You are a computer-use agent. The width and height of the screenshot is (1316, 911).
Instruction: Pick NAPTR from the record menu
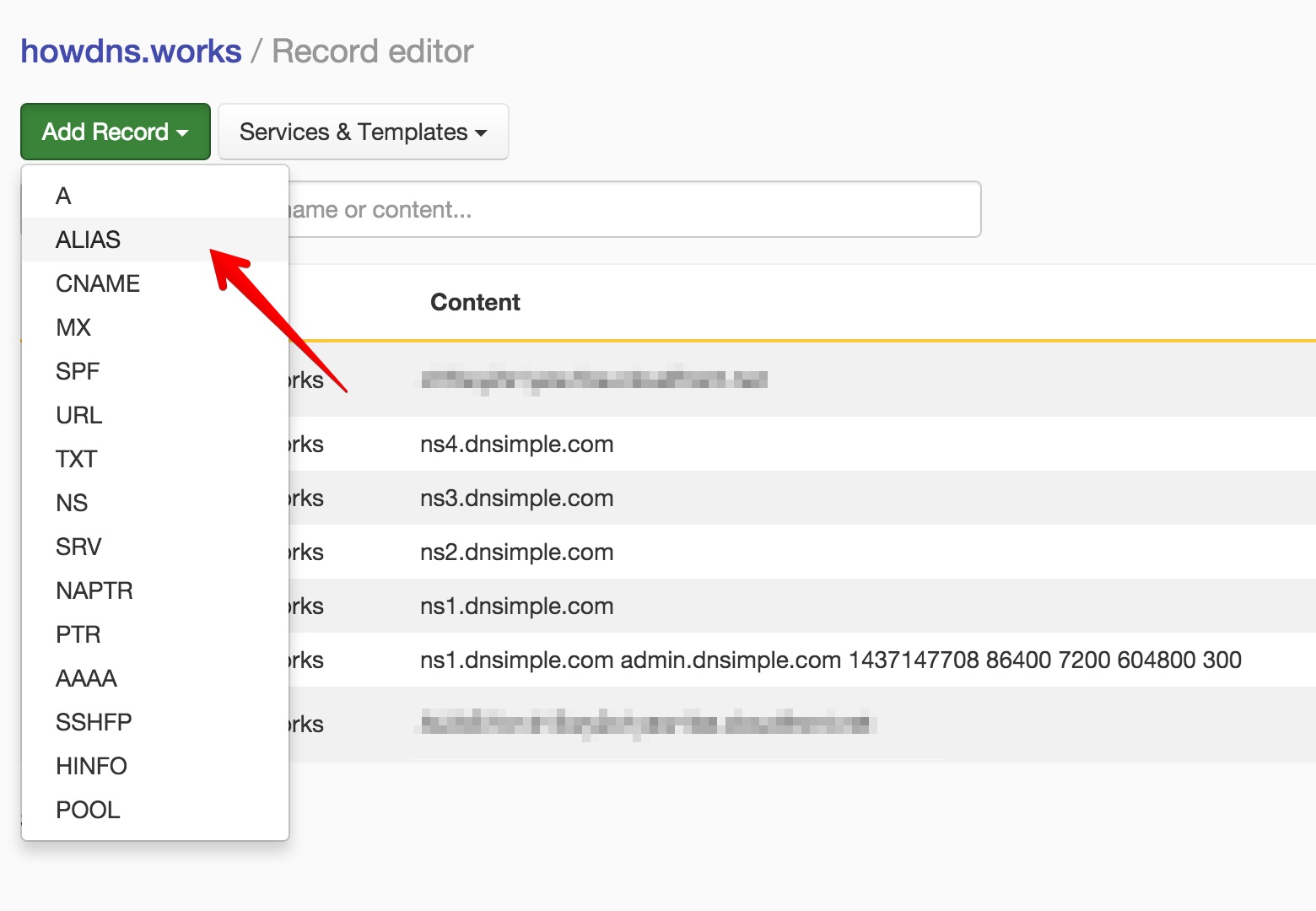(x=94, y=590)
